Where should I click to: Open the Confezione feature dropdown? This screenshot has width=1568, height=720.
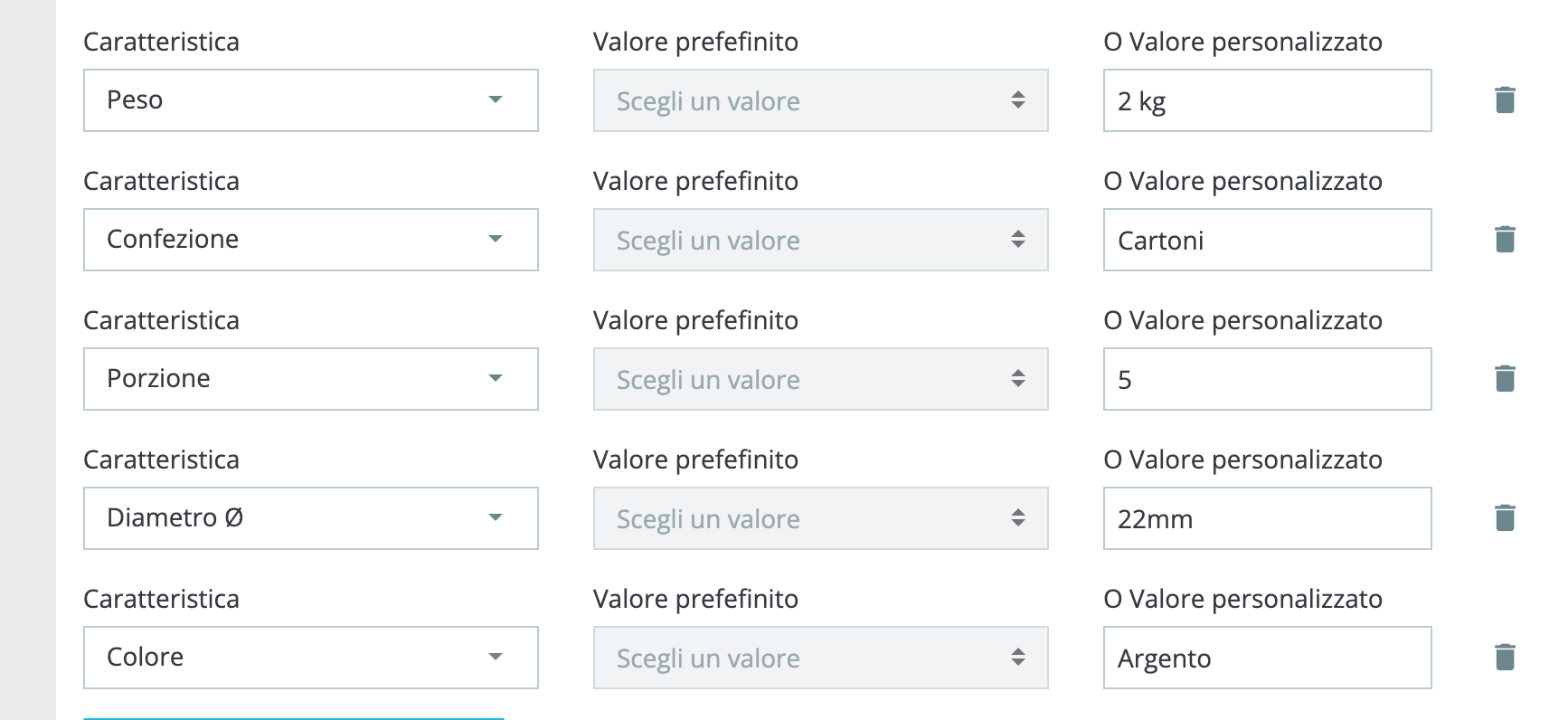(310, 240)
